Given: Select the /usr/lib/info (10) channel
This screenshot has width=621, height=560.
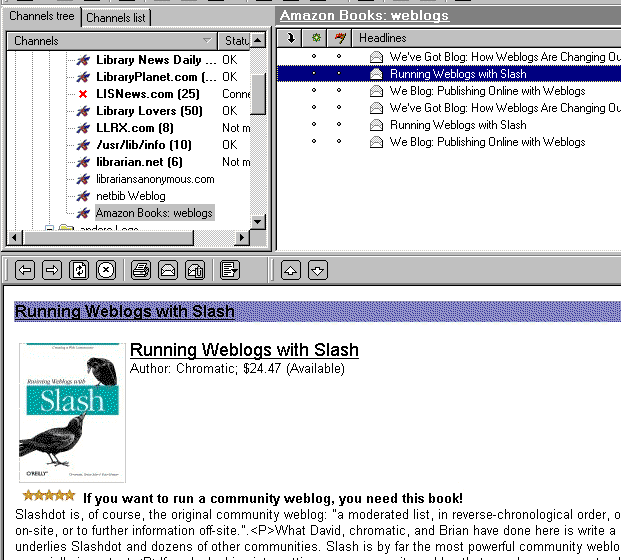Looking at the screenshot, I should click(x=144, y=145).
